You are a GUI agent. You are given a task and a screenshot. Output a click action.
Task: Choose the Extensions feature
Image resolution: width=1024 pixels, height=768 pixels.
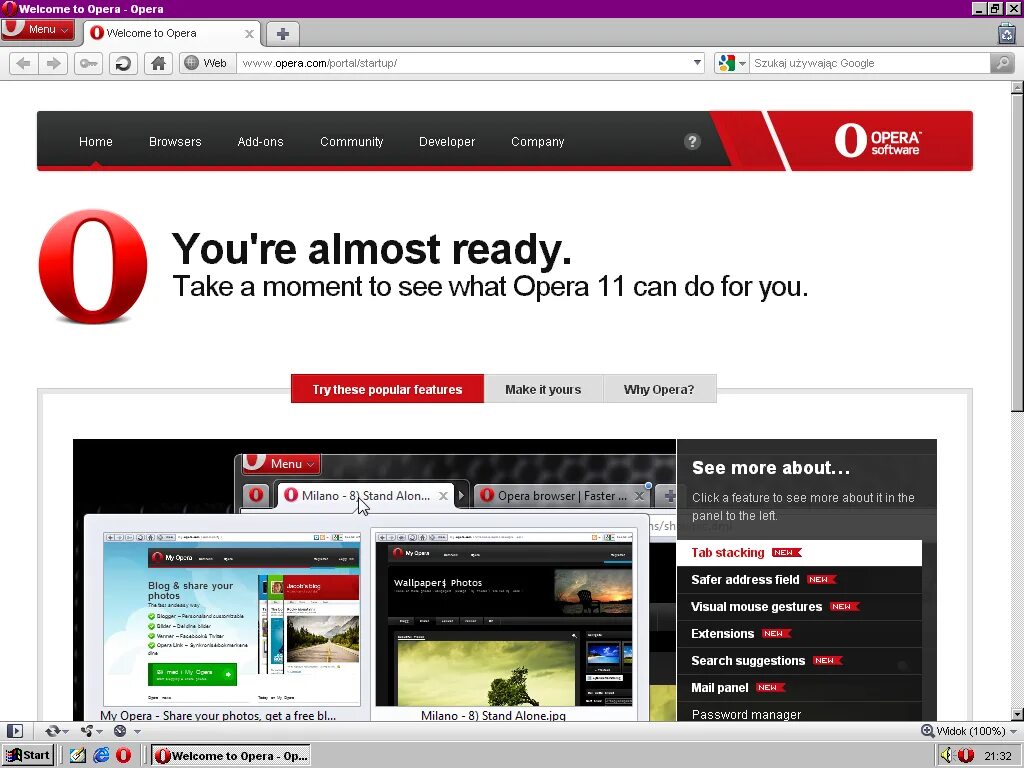[x=799, y=633]
